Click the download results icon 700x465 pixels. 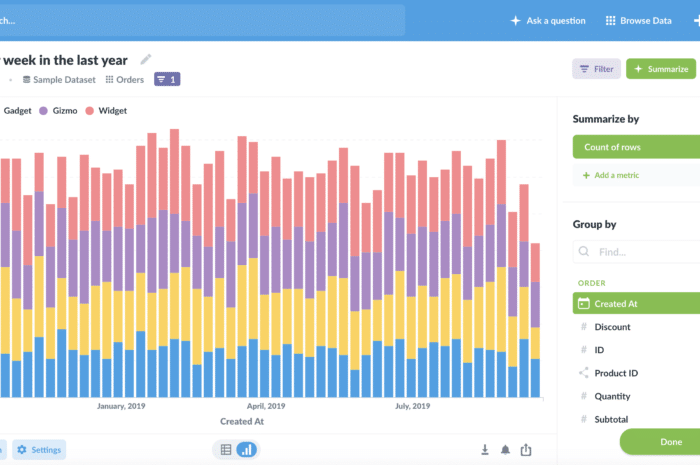(x=485, y=450)
